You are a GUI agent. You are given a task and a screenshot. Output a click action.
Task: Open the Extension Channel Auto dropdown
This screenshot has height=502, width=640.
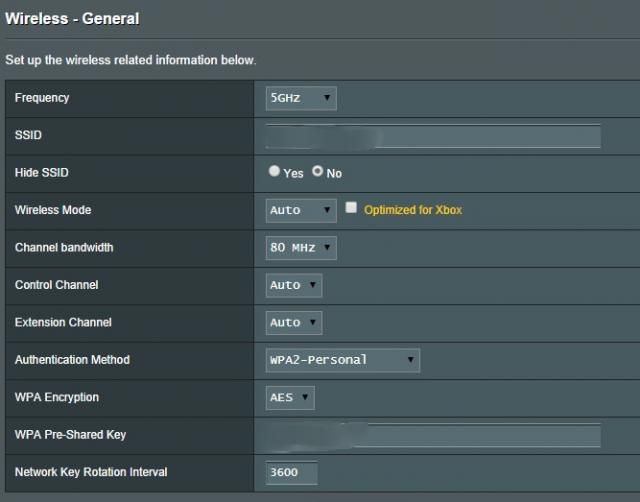(294, 322)
